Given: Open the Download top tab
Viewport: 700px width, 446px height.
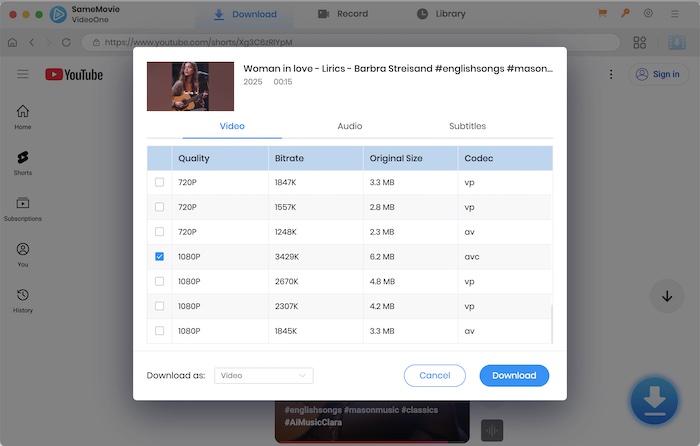Looking at the screenshot, I should pos(245,14).
